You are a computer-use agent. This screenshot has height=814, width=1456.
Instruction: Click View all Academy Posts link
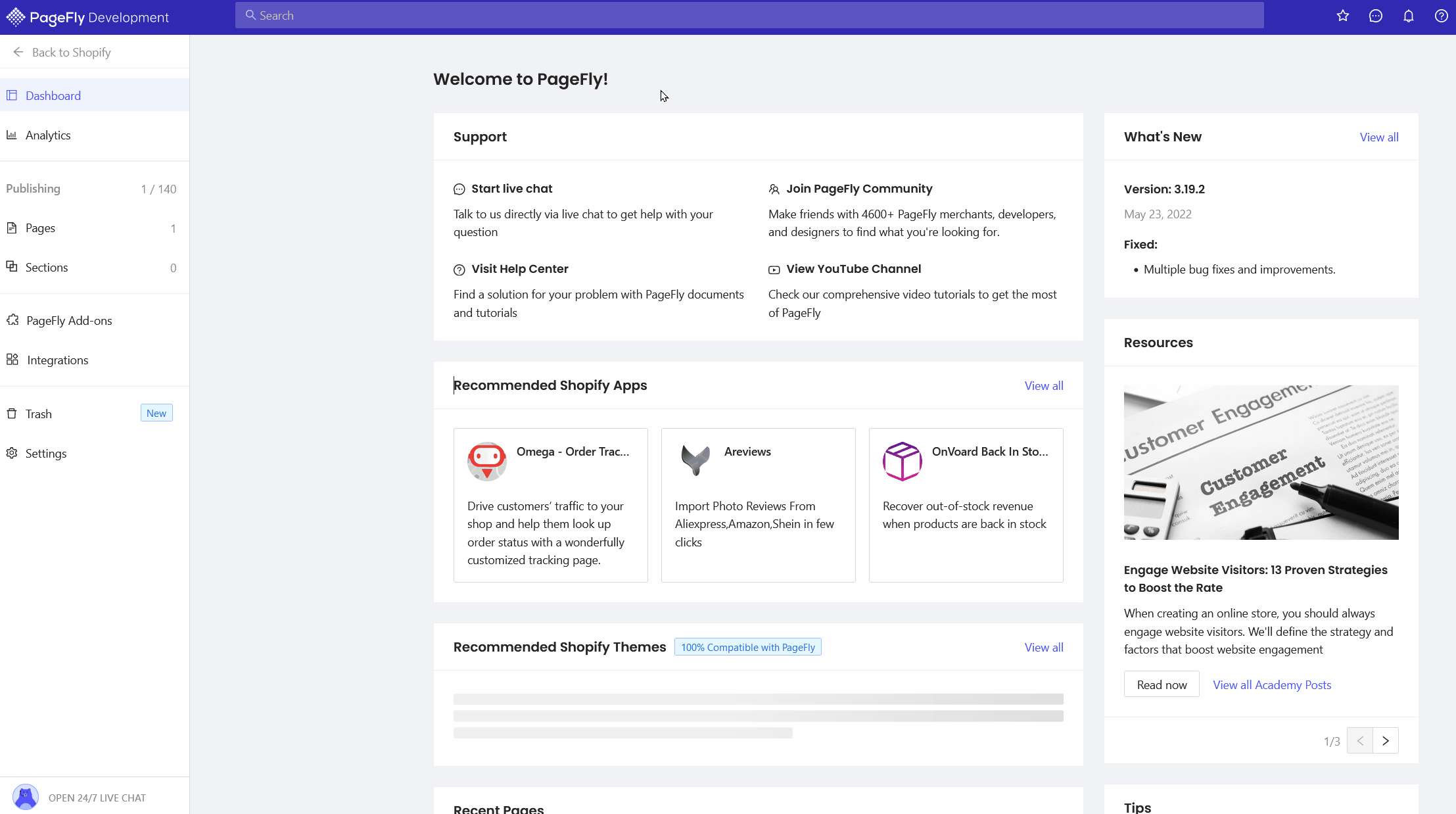[1272, 684]
